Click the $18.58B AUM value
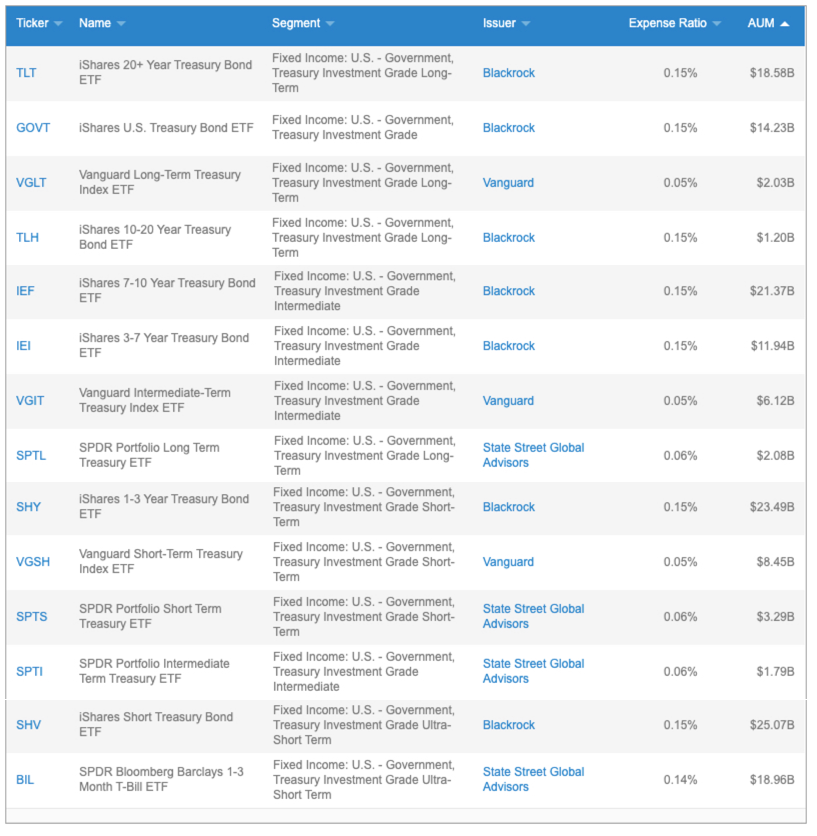 (x=772, y=73)
